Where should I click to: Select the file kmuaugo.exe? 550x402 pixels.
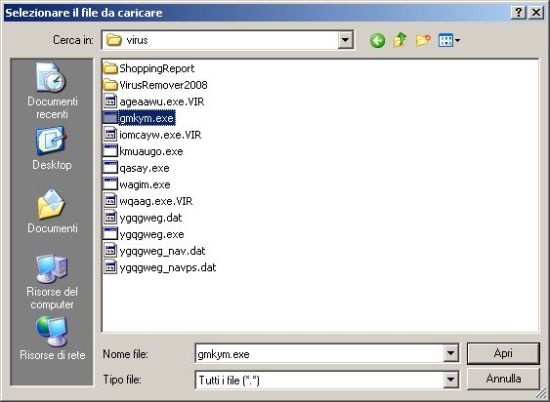pyautogui.click(x=143, y=152)
